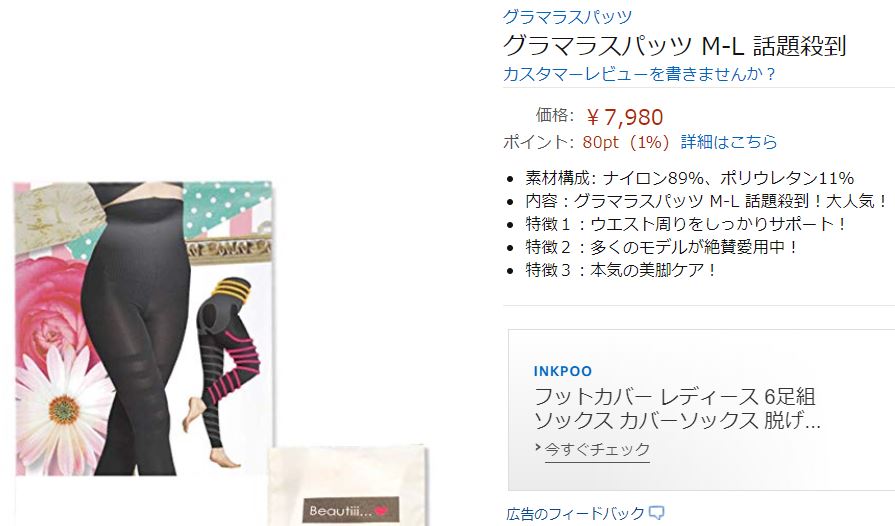This screenshot has width=895, height=526.
Task: Click the product title グラマラスパッツ M-L 話題殺到
Action: point(675,46)
